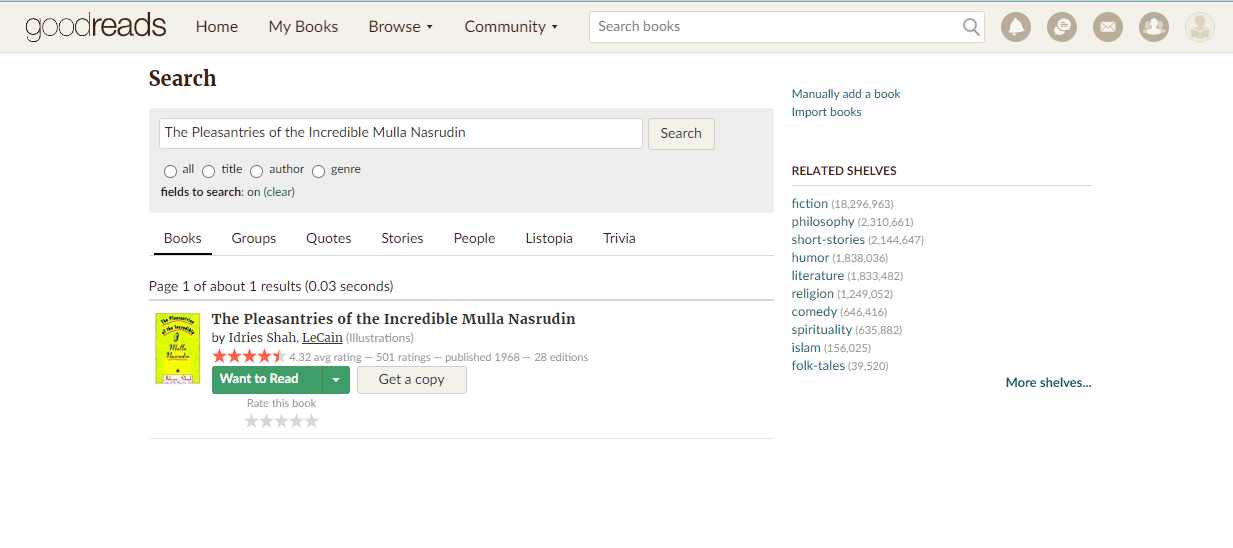This screenshot has height=548, width=1233.
Task: Open the spirituality shelf link
Action: (x=822, y=330)
